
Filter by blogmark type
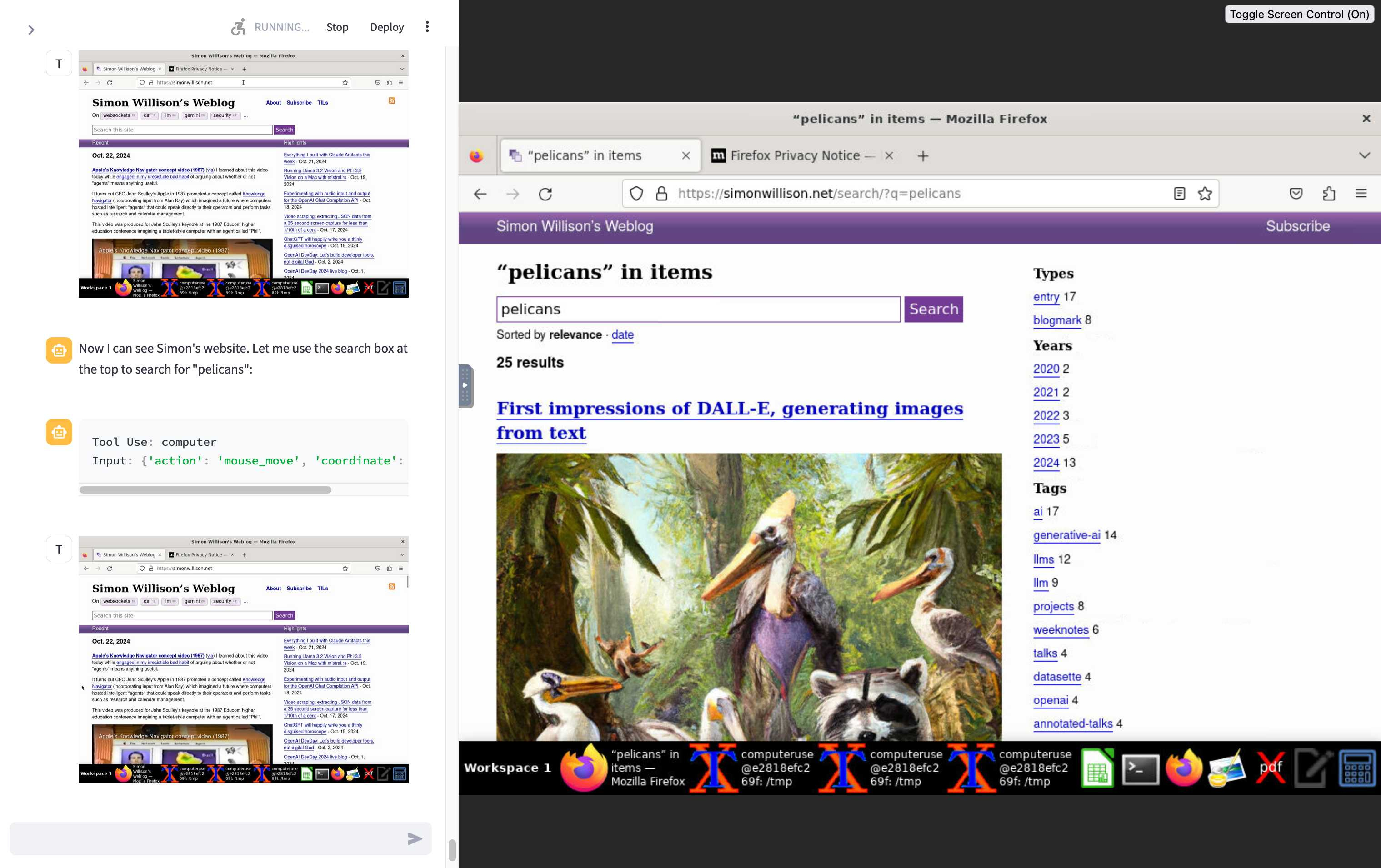point(1057,320)
